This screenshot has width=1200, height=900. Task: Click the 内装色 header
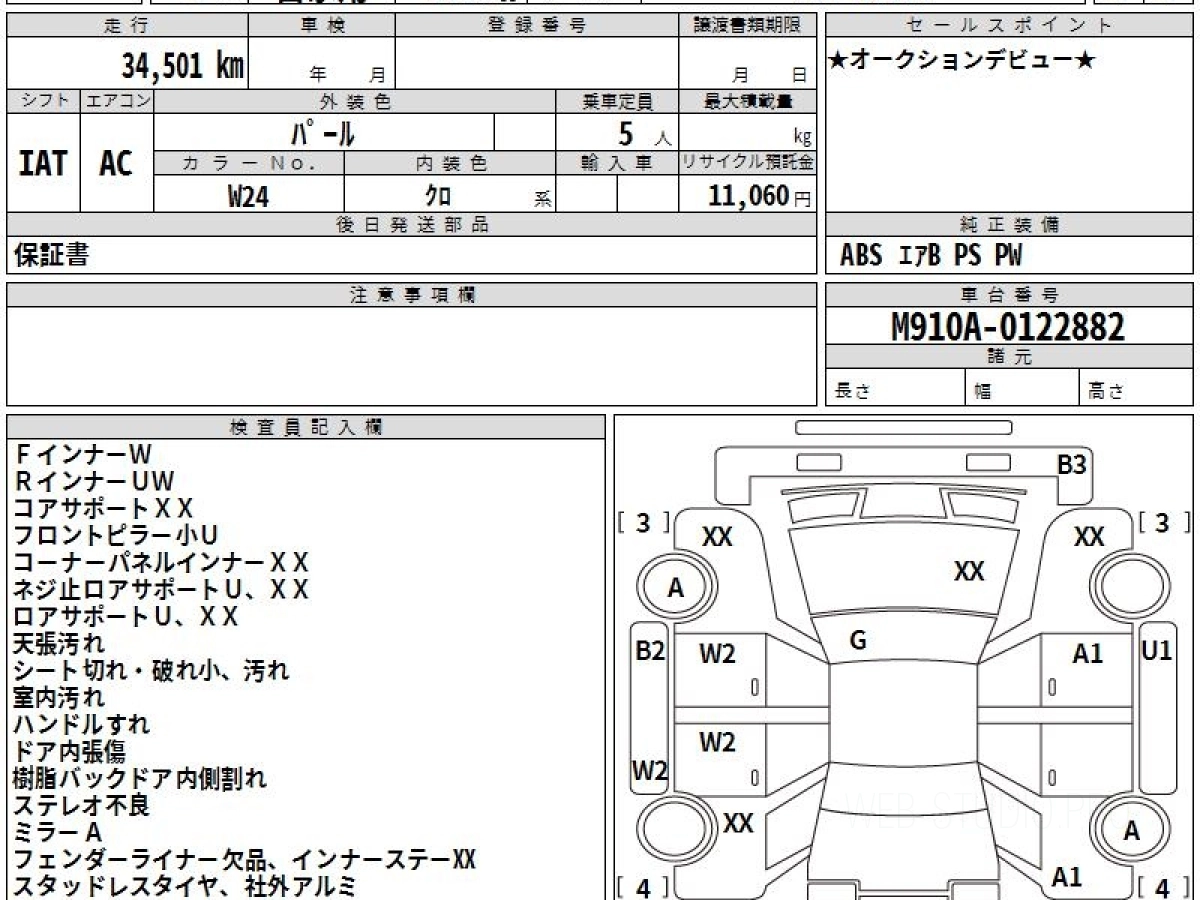(451, 163)
